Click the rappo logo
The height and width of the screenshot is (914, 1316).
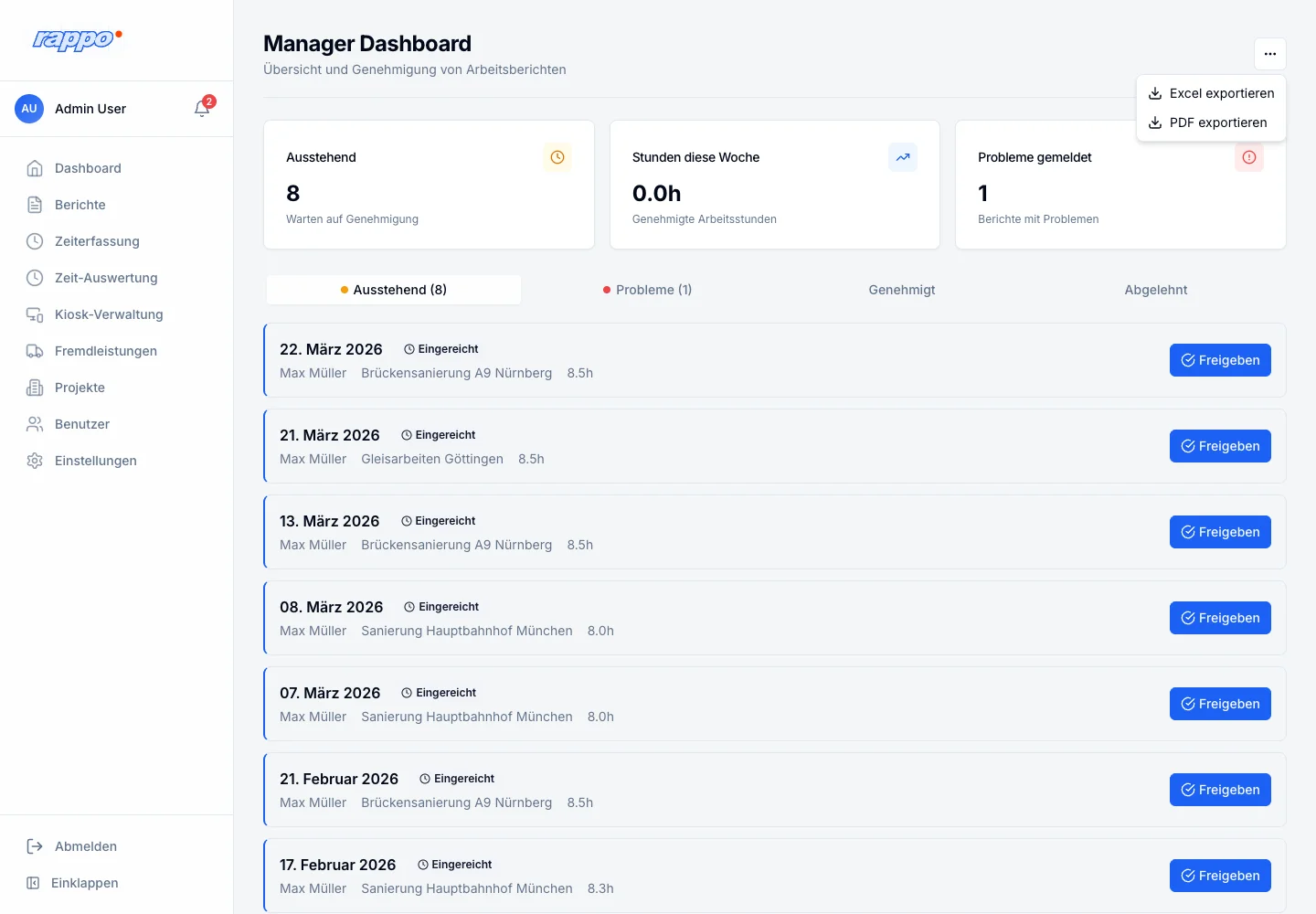tap(77, 39)
